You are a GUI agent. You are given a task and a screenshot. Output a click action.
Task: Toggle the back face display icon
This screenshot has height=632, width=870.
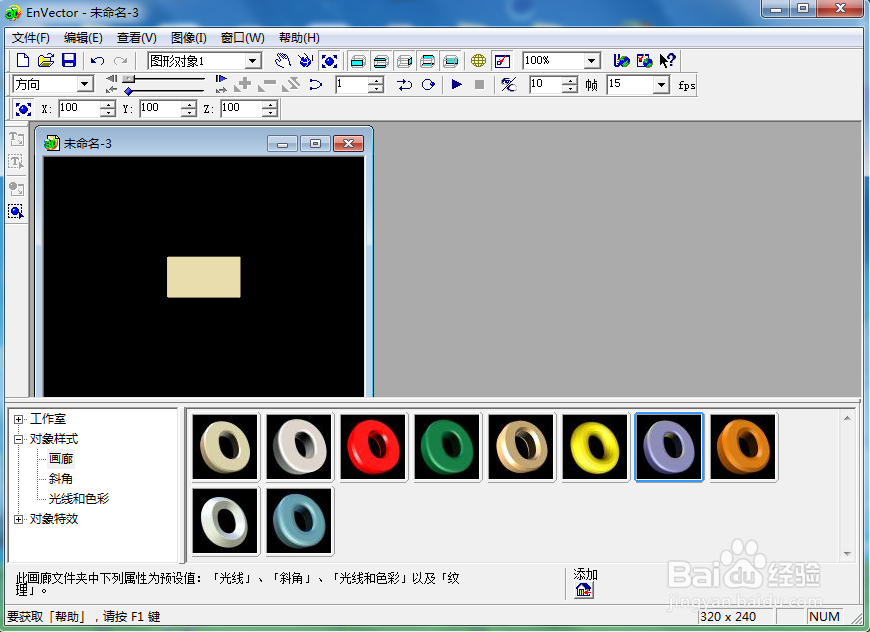[x=451, y=61]
